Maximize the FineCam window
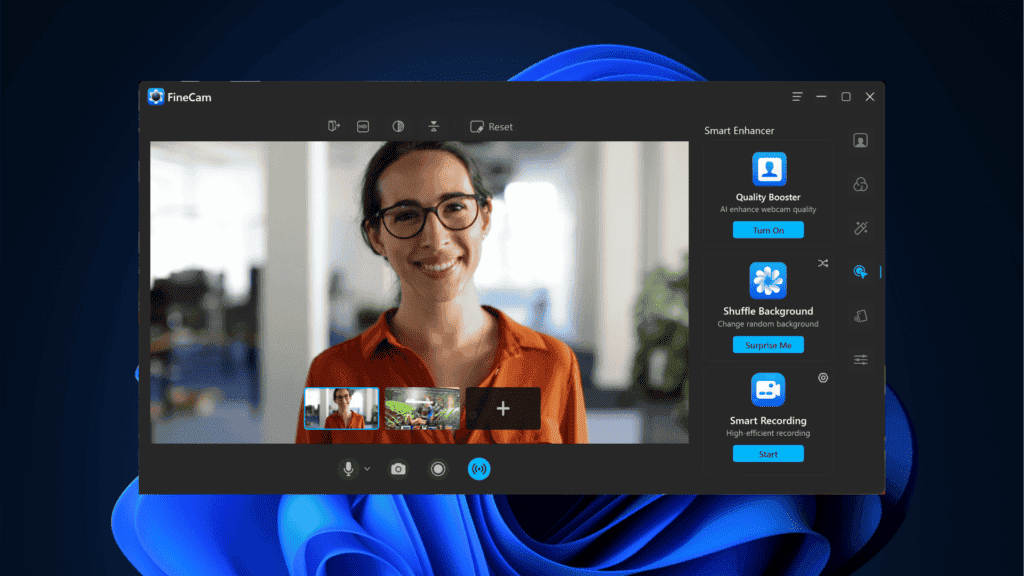This screenshot has width=1024, height=576. point(846,97)
